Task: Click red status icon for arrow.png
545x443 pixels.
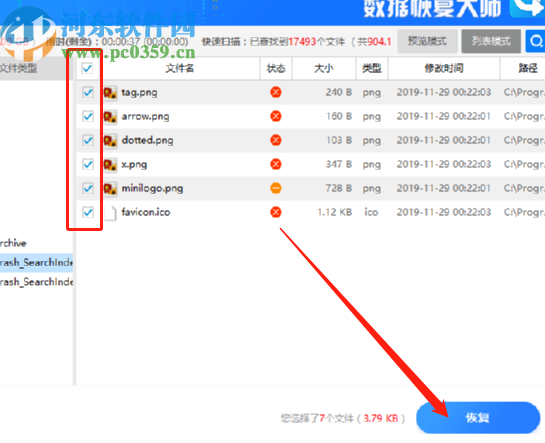Action: click(276, 116)
